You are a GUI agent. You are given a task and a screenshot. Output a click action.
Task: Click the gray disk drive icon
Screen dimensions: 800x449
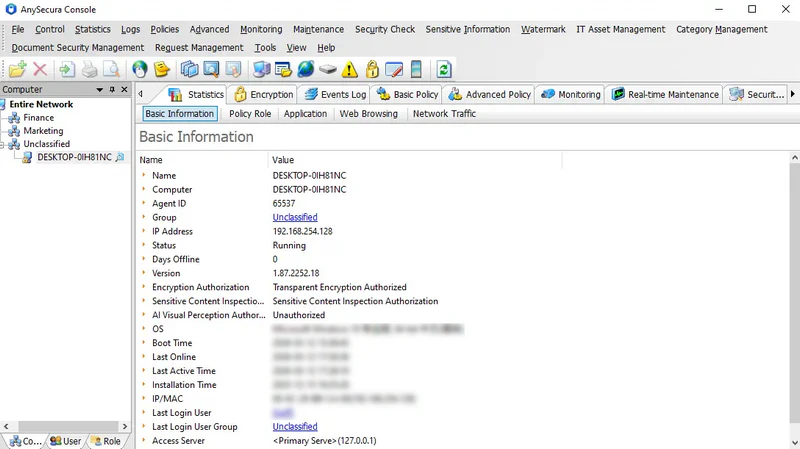[328, 69]
